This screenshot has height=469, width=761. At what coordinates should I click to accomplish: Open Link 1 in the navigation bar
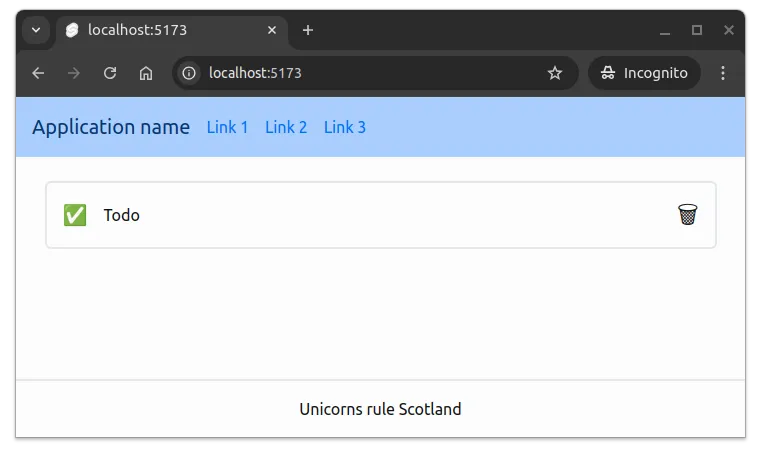point(227,127)
